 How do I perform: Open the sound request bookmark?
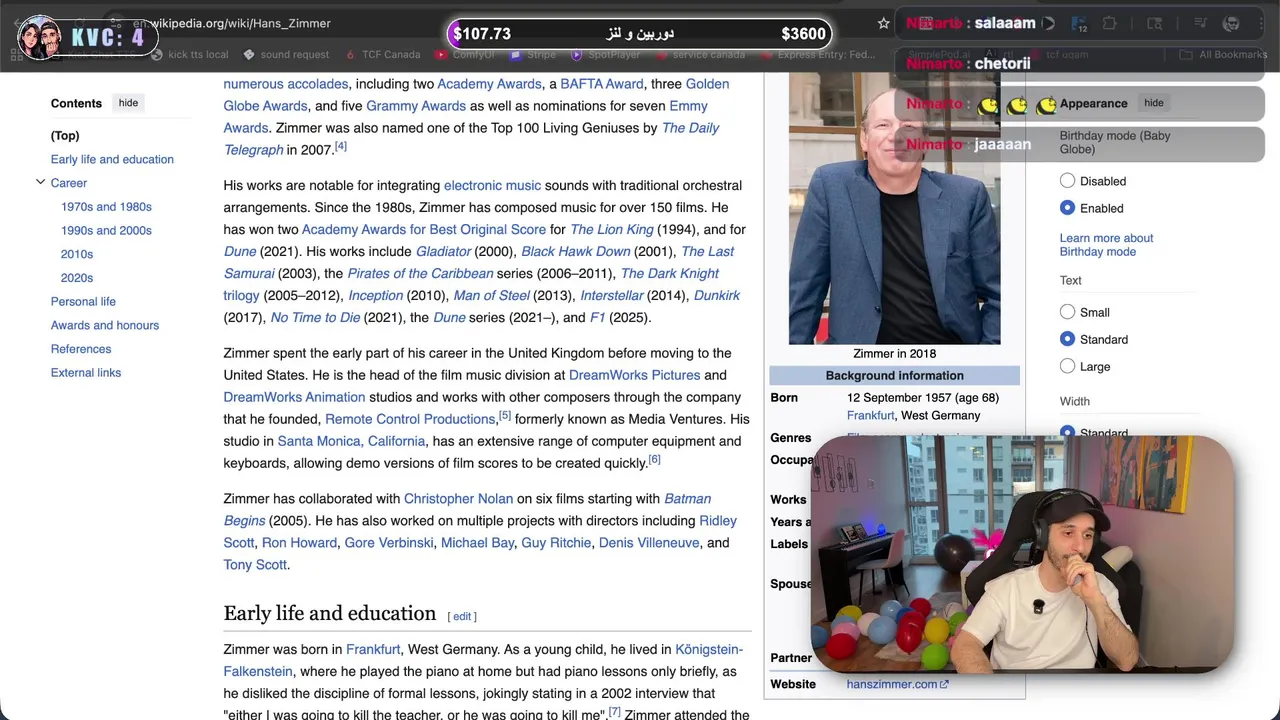[x=287, y=55]
